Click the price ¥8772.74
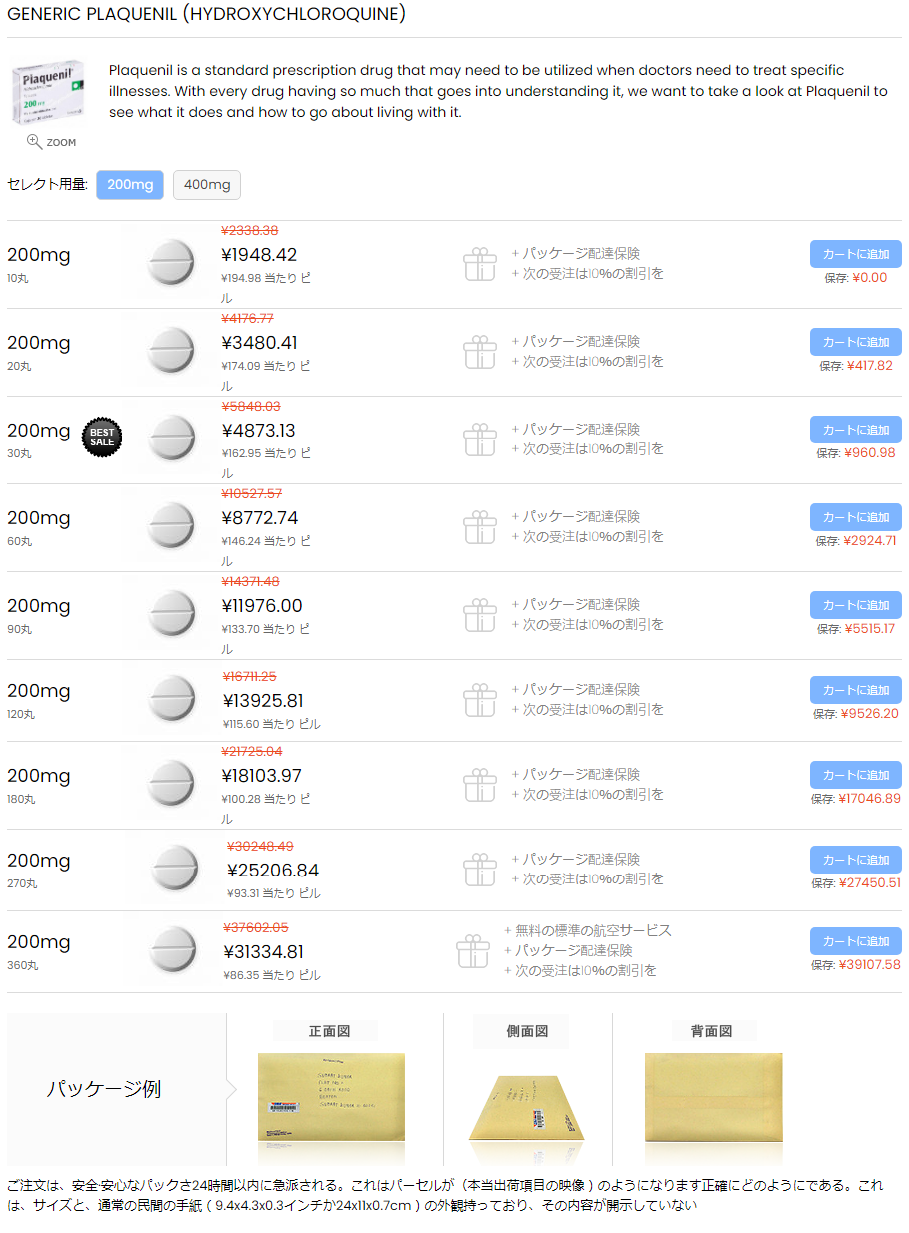This screenshot has height=1233, width=909. (x=260, y=518)
